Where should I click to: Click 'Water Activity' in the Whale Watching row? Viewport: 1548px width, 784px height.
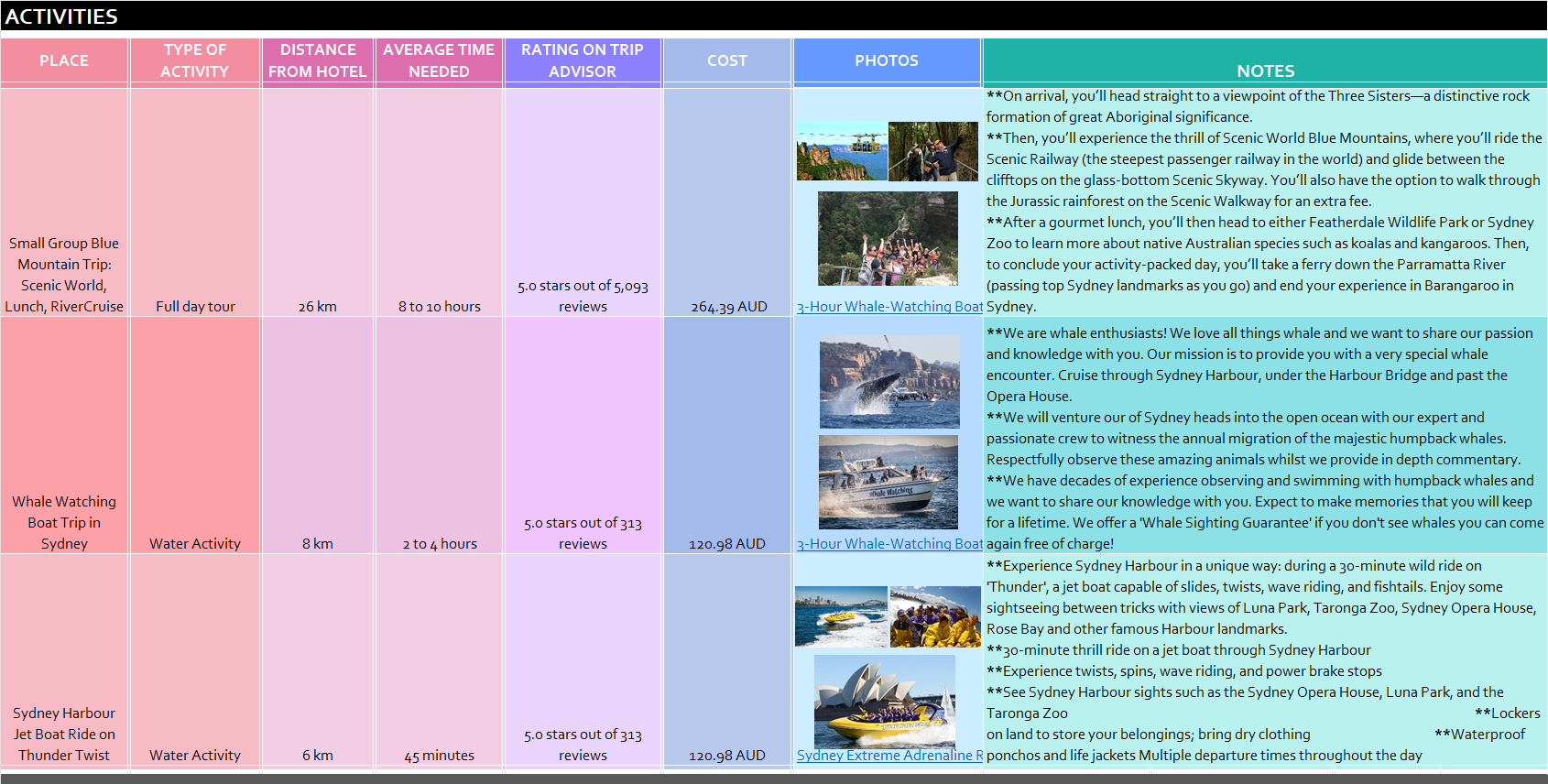tap(195, 436)
